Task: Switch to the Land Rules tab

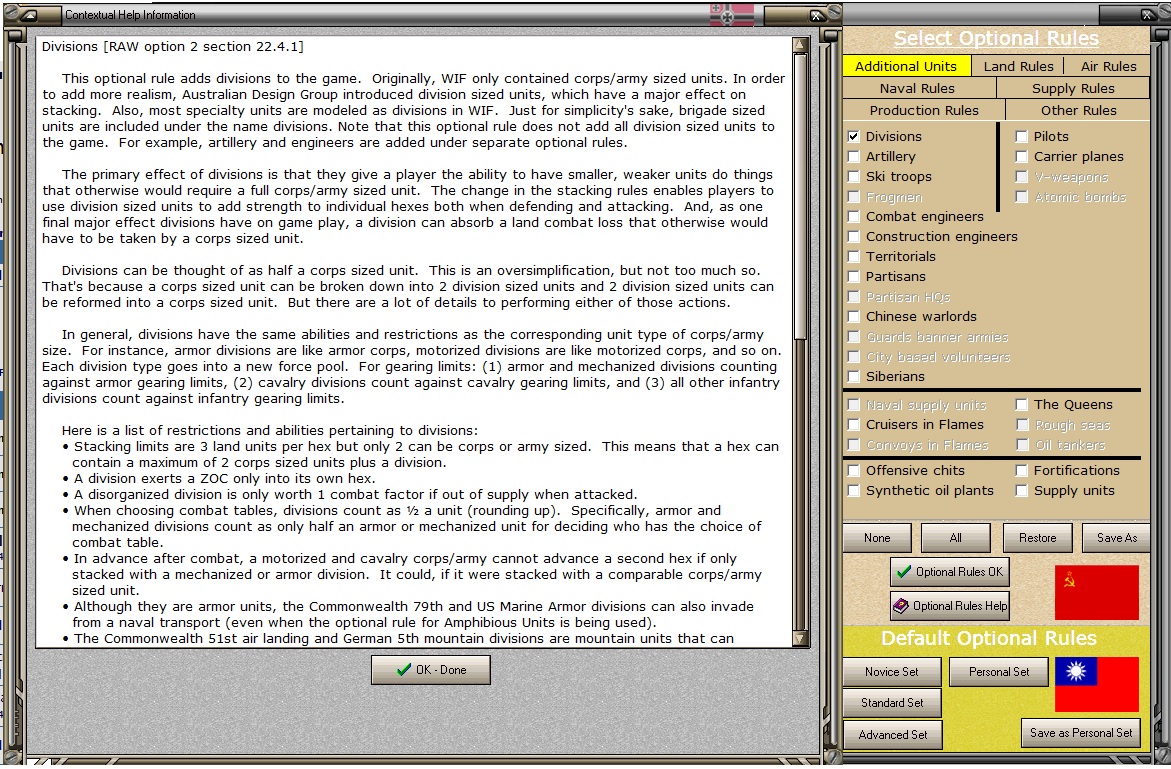Action: [x=1018, y=66]
